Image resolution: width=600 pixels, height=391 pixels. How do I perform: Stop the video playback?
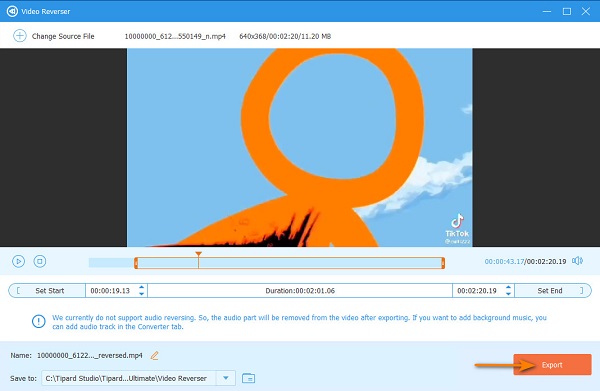coord(40,261)
